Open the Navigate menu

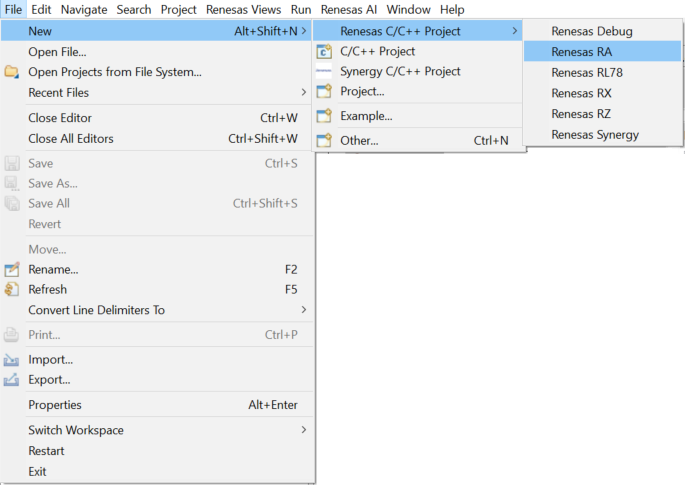(84, 9)
